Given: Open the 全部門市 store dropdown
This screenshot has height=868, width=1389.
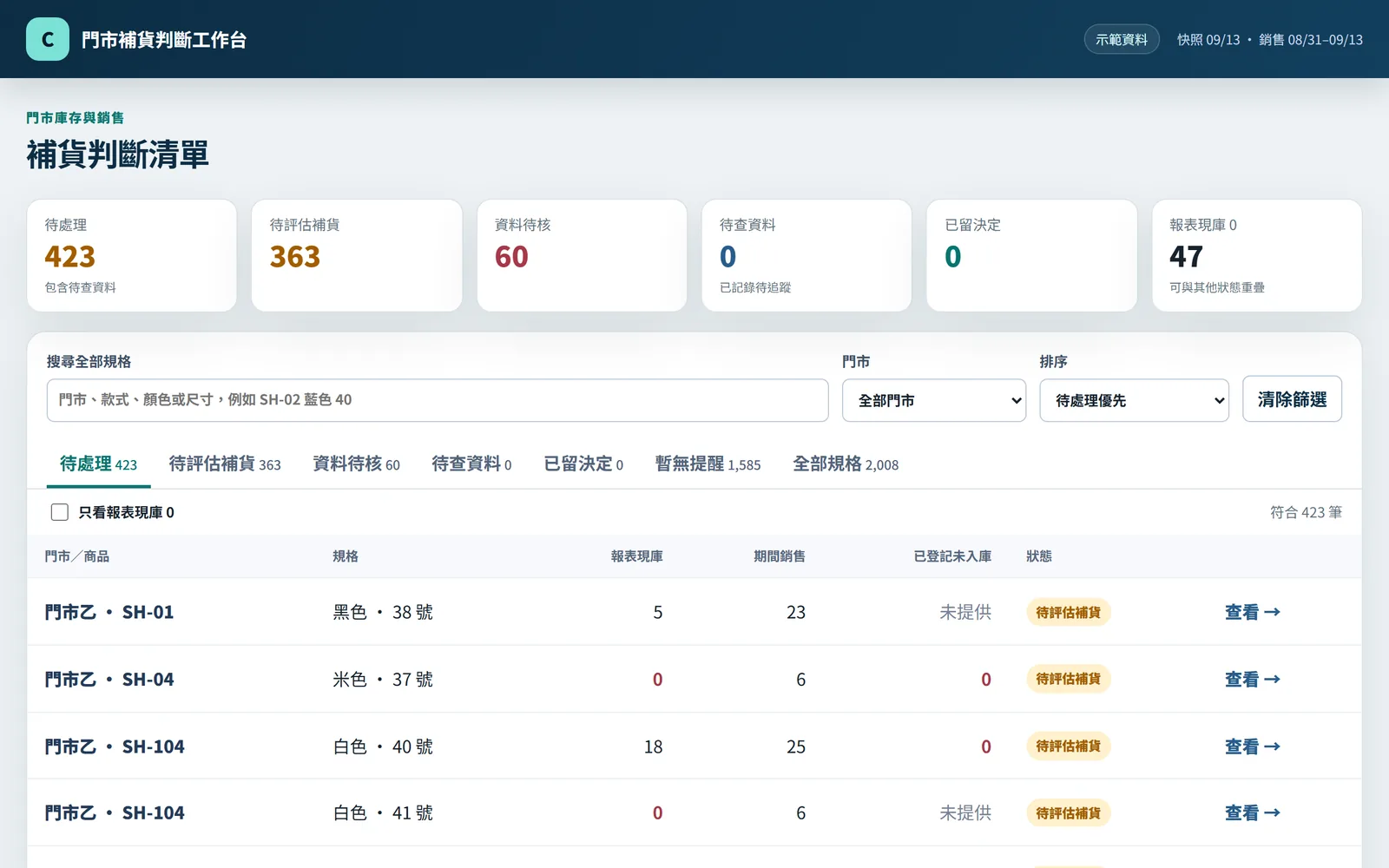Looking at the screenshot, I should tap(934, 400).
